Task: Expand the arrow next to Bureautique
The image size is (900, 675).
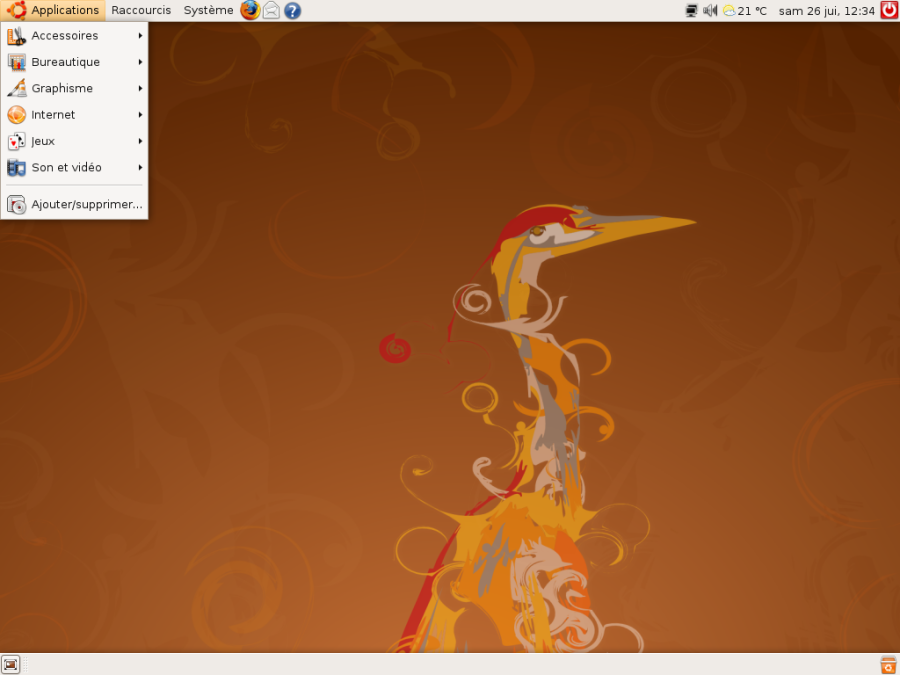Action: [140, 62]
